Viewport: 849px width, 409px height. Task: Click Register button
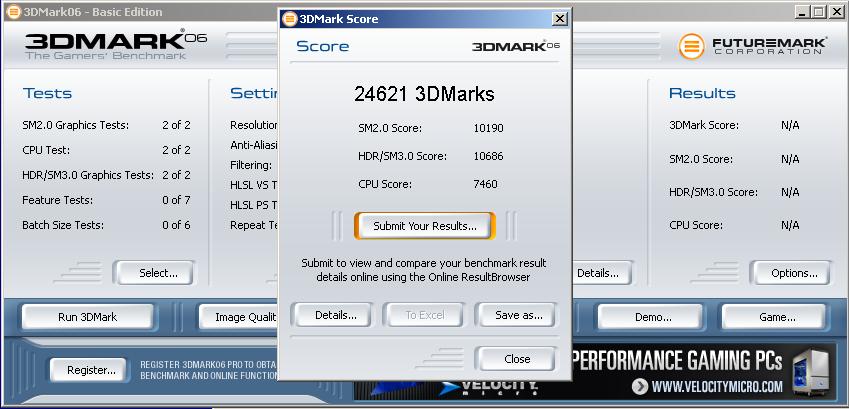click(88, 370)
